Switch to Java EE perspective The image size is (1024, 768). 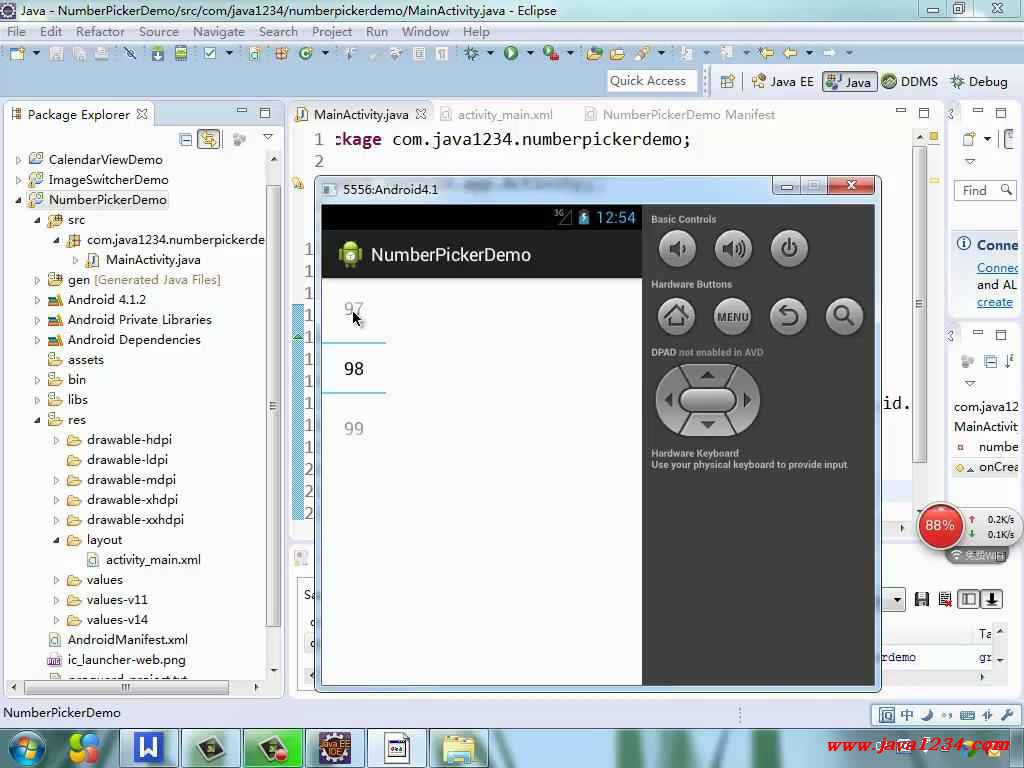pyautogui.click(x=783, y=82)
